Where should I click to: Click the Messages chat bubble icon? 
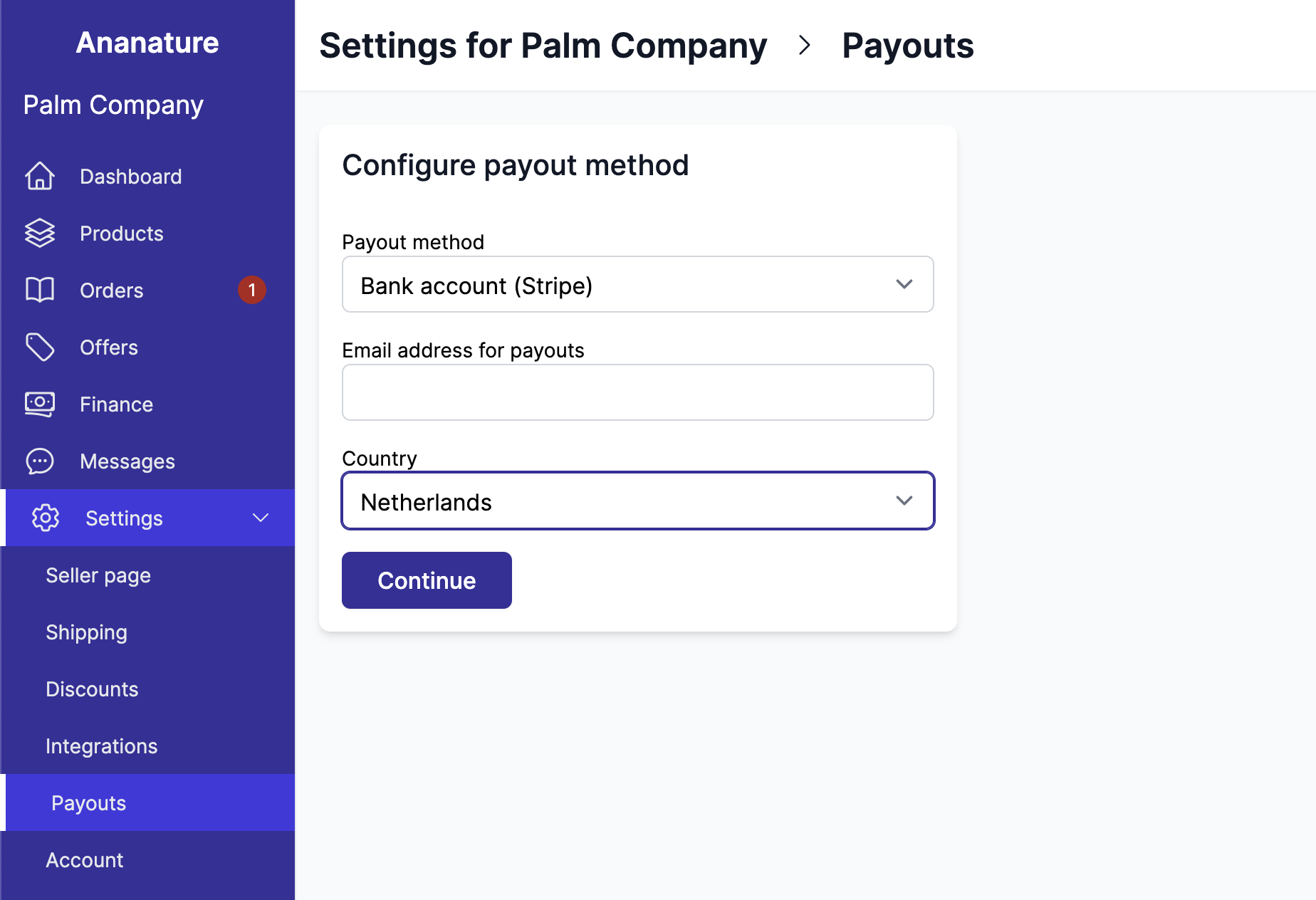pos(40,461)
